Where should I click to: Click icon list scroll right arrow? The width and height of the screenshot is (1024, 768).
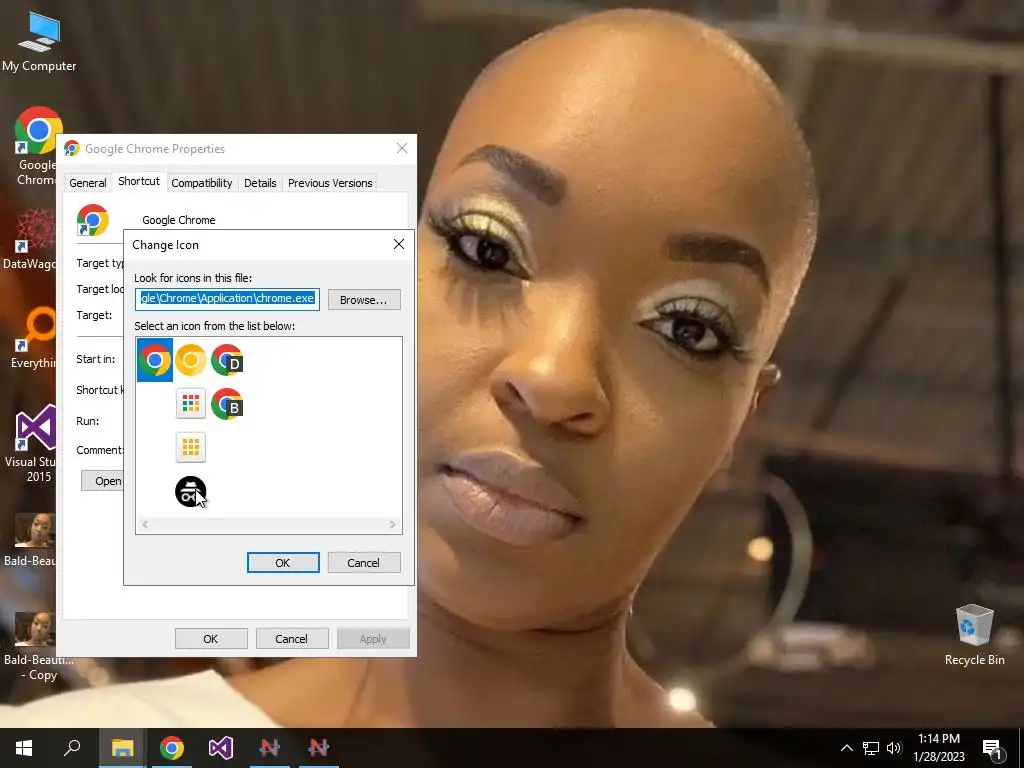(x=392, y=524)
